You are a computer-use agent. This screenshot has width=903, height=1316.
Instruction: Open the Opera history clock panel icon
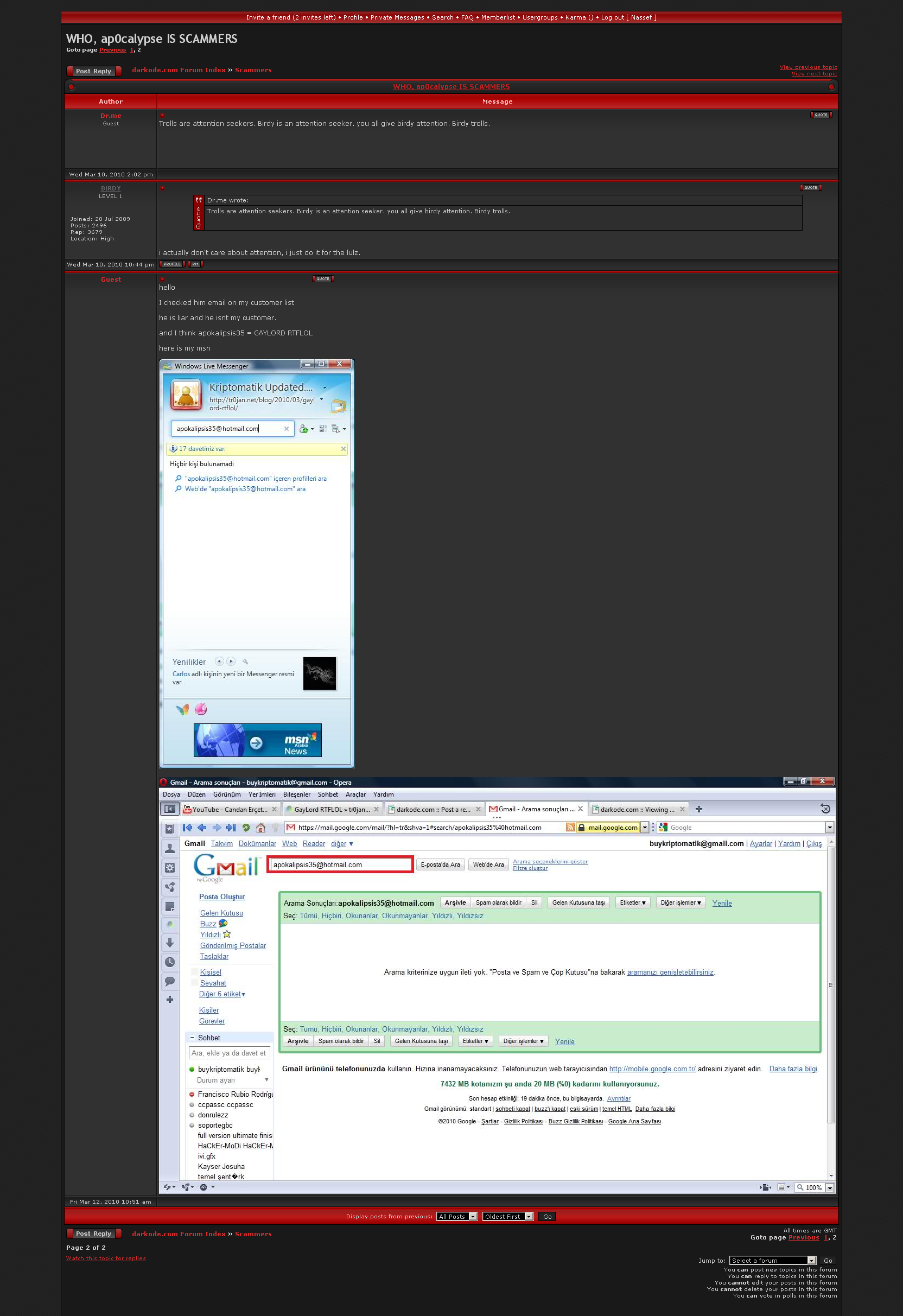pos(169,962)
